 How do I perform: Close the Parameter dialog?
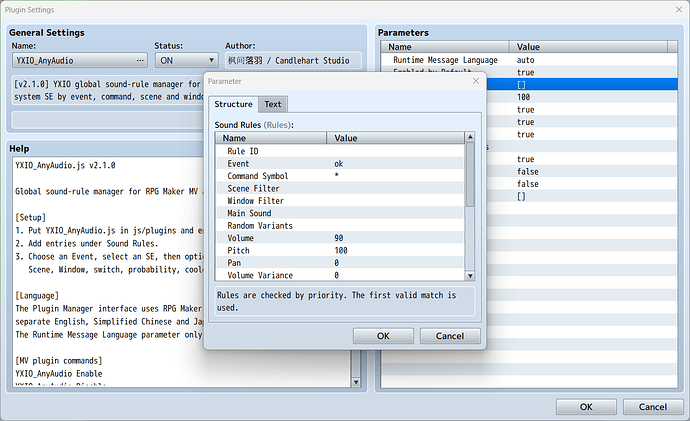[x=476, y=81]
